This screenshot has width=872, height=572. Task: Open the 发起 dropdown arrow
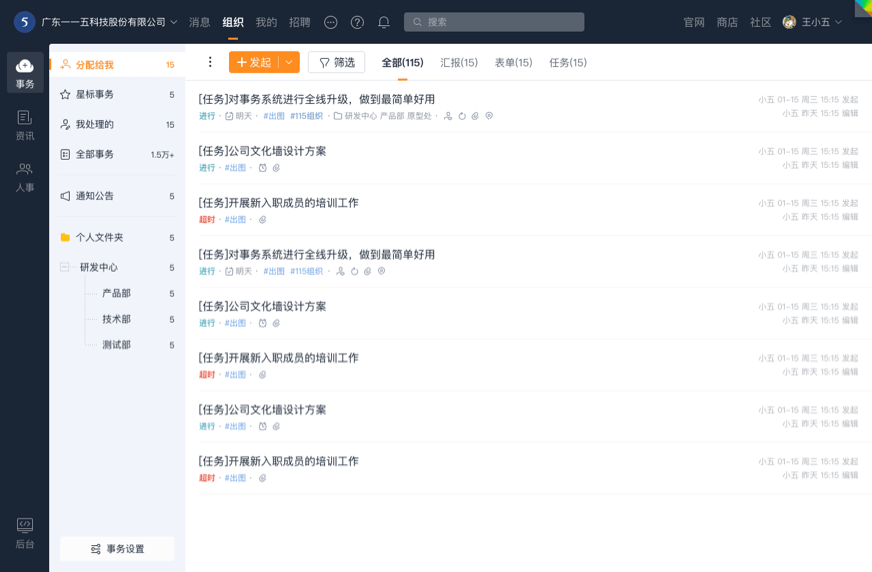(289, 62)
